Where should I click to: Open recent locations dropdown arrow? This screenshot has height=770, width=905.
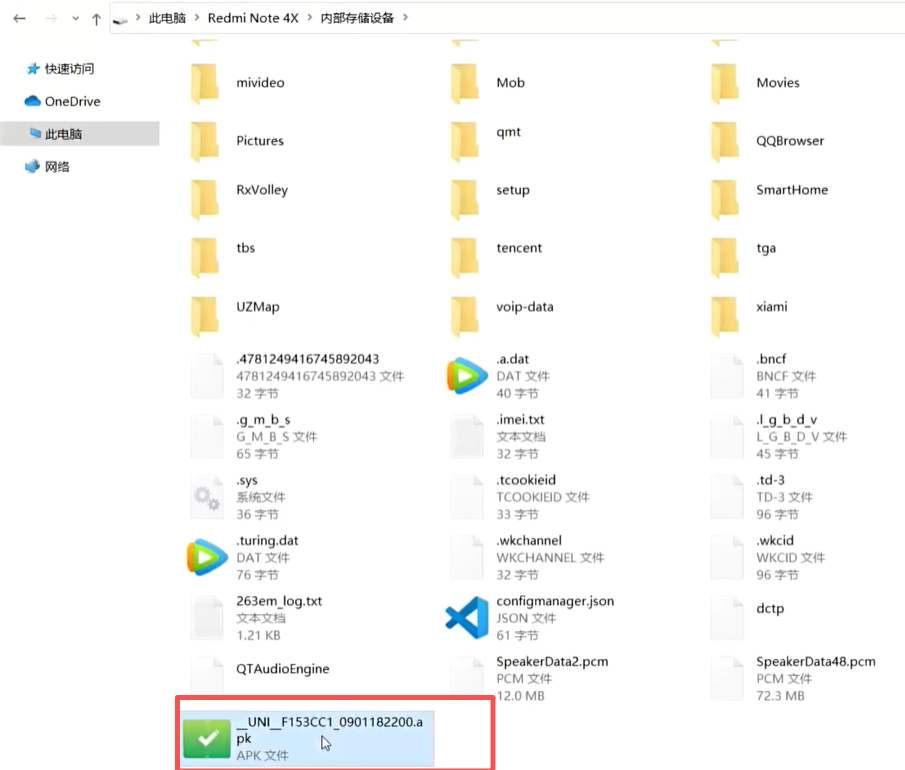click(x=76, y=18)
